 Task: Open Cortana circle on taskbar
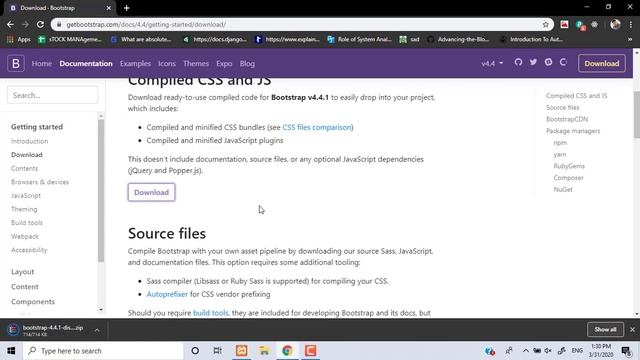(195, 351)
